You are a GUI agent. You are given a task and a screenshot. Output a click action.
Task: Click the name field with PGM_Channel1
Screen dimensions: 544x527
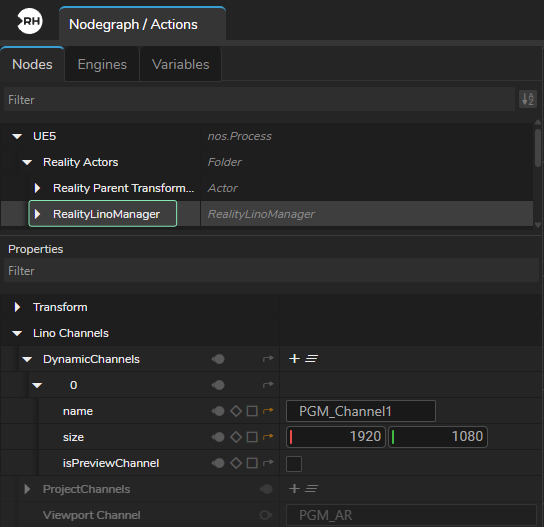(x=361, y=411)
